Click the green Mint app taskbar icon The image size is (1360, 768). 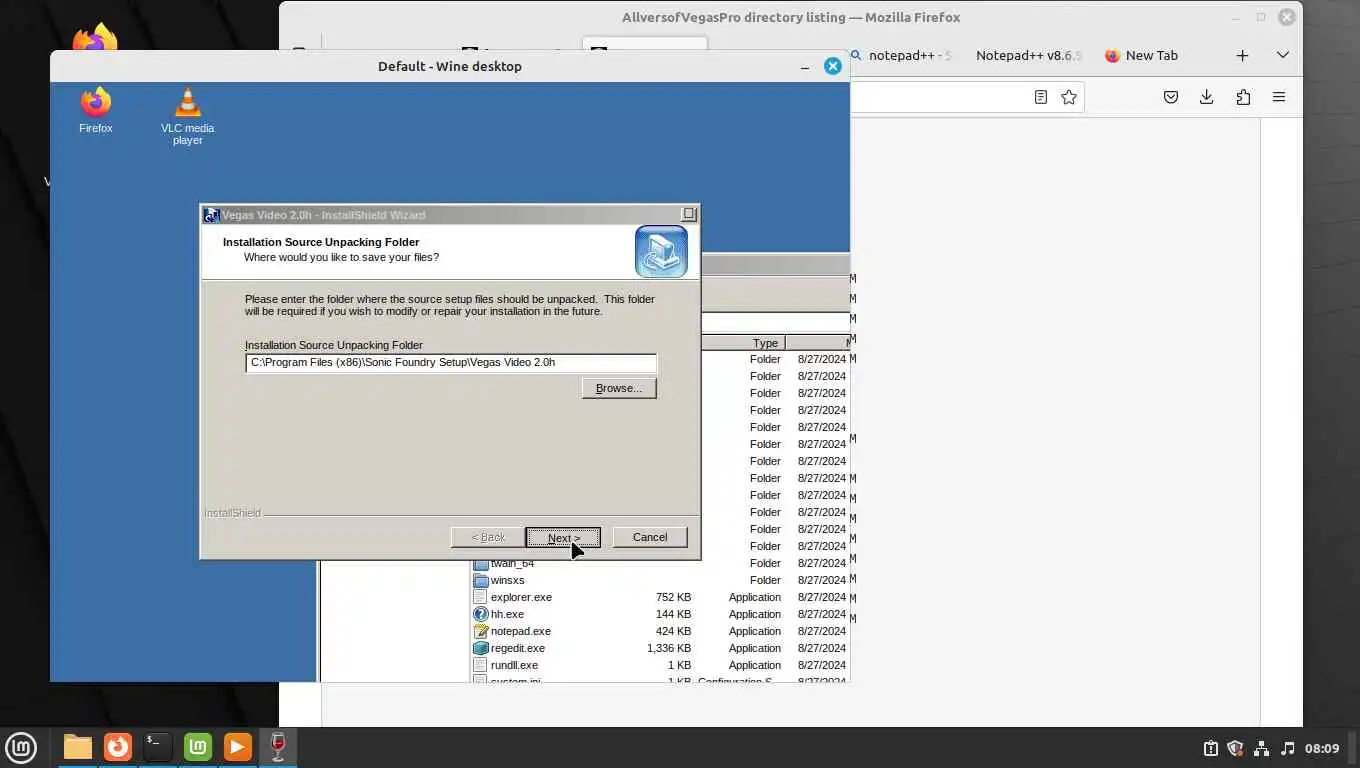pos(198,747)
